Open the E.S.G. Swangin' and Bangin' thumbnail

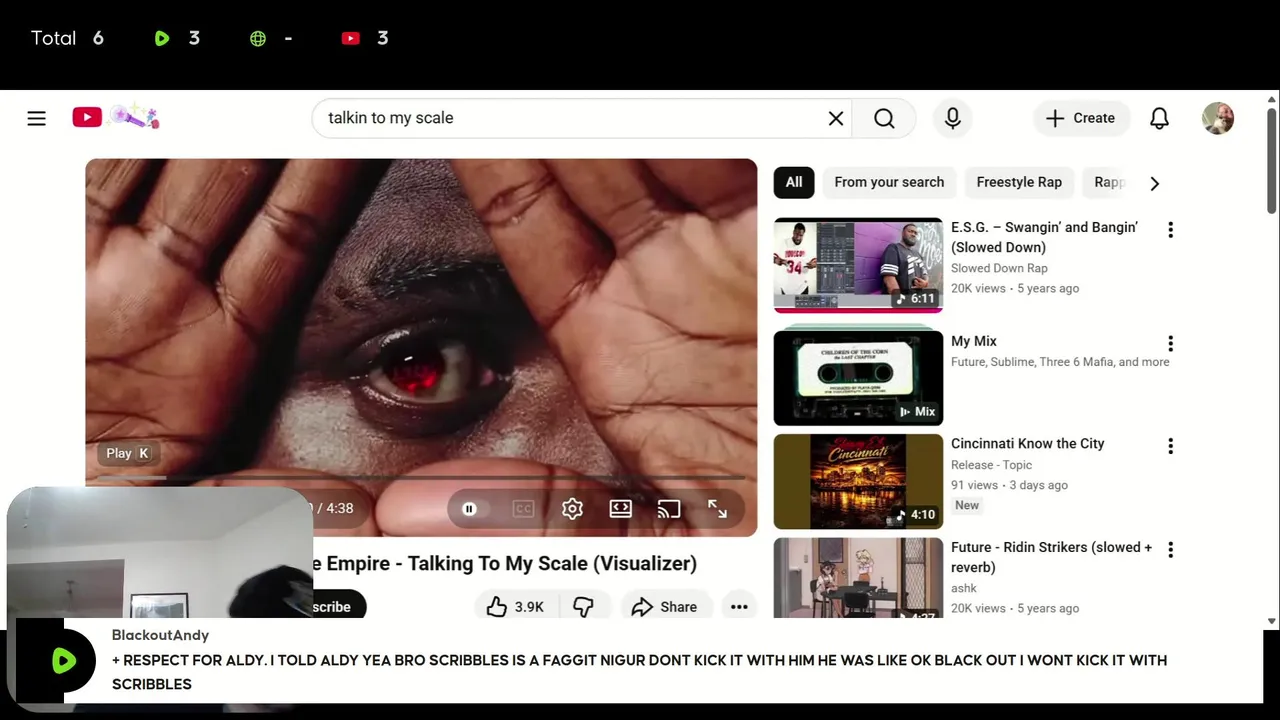pos(858,265)
